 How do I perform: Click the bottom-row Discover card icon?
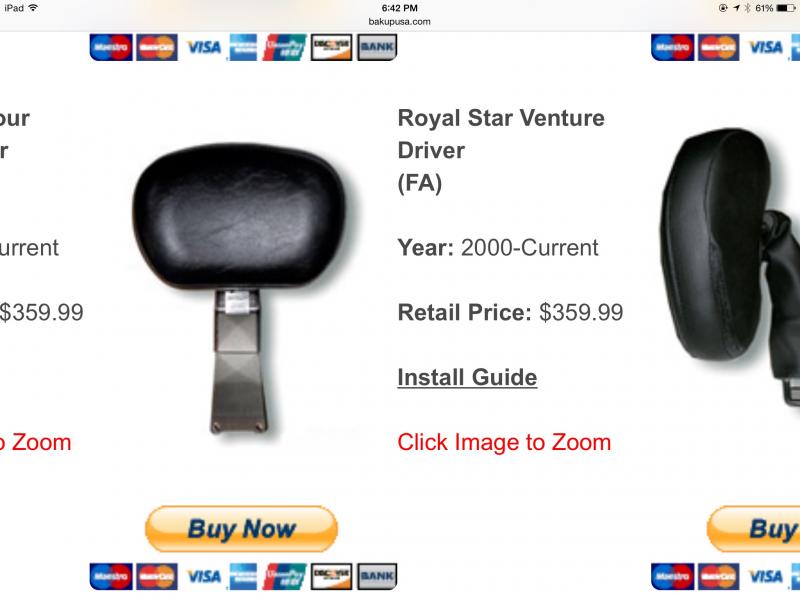(332, 577)
